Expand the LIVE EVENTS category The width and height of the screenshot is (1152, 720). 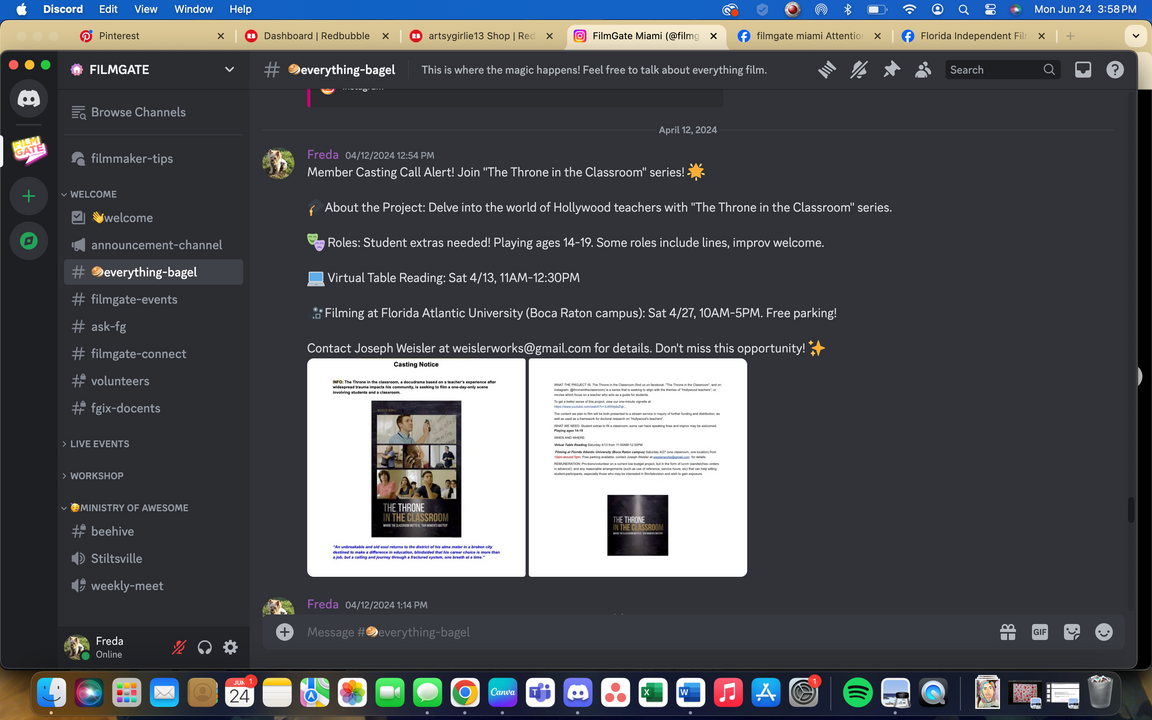[x=99, y=444]
